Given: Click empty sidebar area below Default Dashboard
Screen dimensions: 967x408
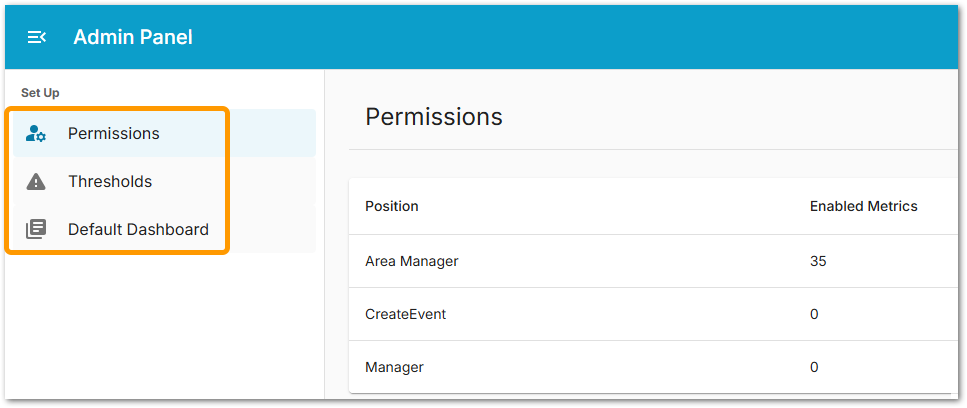Looking at the screenshot, I should 160,330.
